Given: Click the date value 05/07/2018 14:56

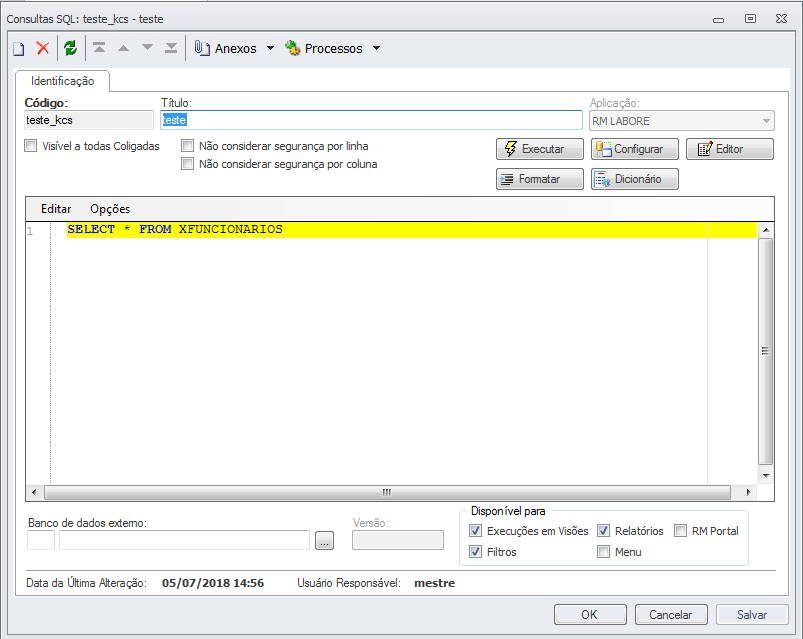Looking at the screenshot, I should [x=213, y=583].
